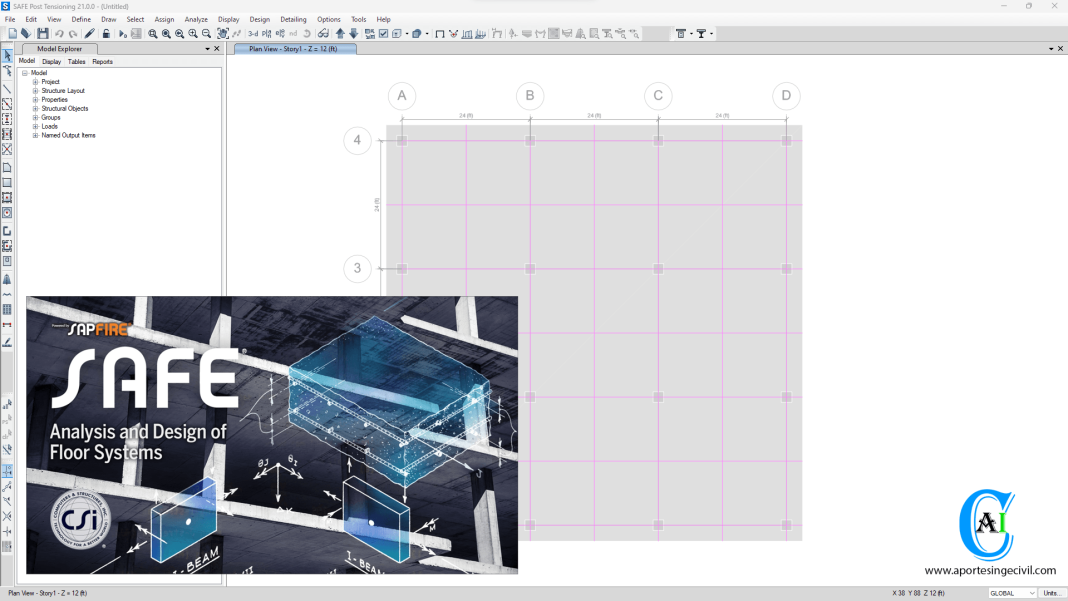This screenshot has width=1068, height=601.
Task: Toggle the checkmark display options toolbar icon
Action: pyautogui.click(x=383, y=34)
